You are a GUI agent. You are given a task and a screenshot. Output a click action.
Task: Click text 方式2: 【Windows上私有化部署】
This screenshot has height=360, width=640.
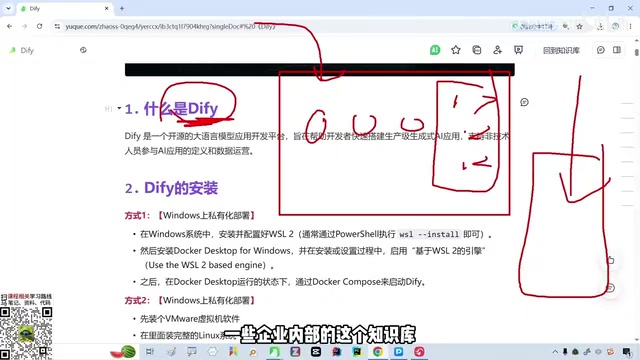coord(190,300)
